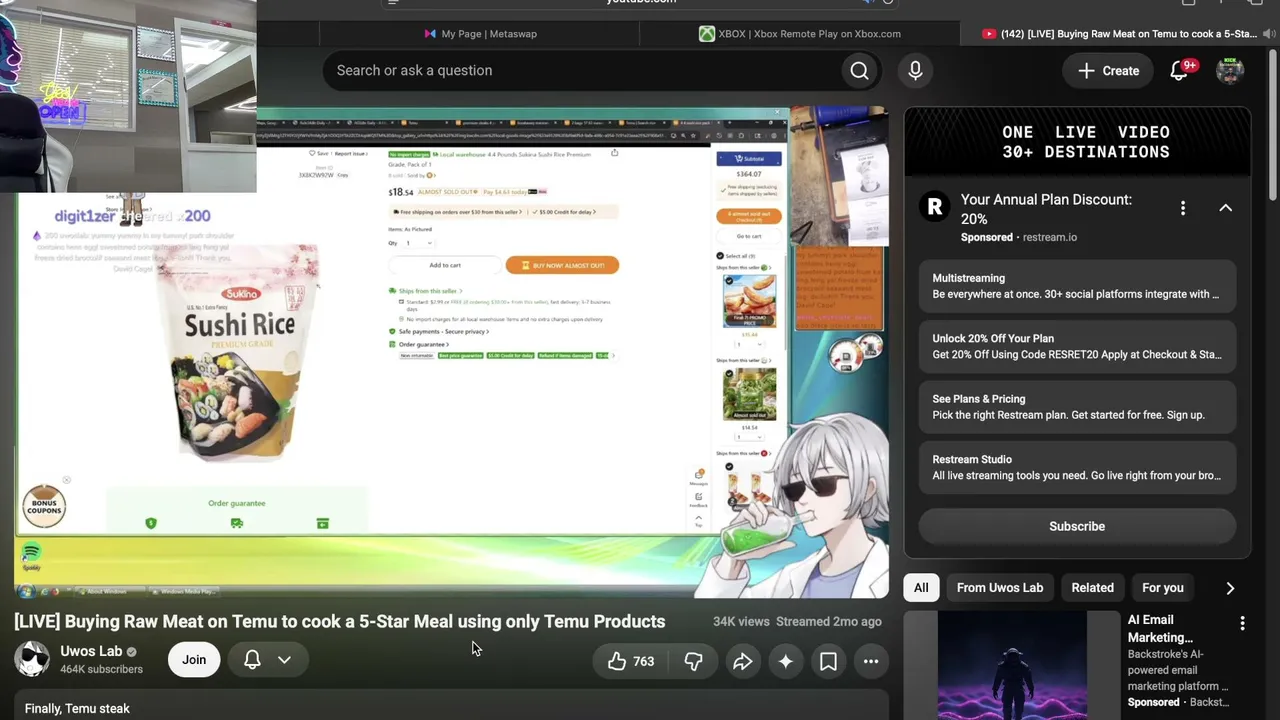Click the 'Finally, Temu steak' description text
The height and width of the screenshot is (720, 1280).
(77, 709)
